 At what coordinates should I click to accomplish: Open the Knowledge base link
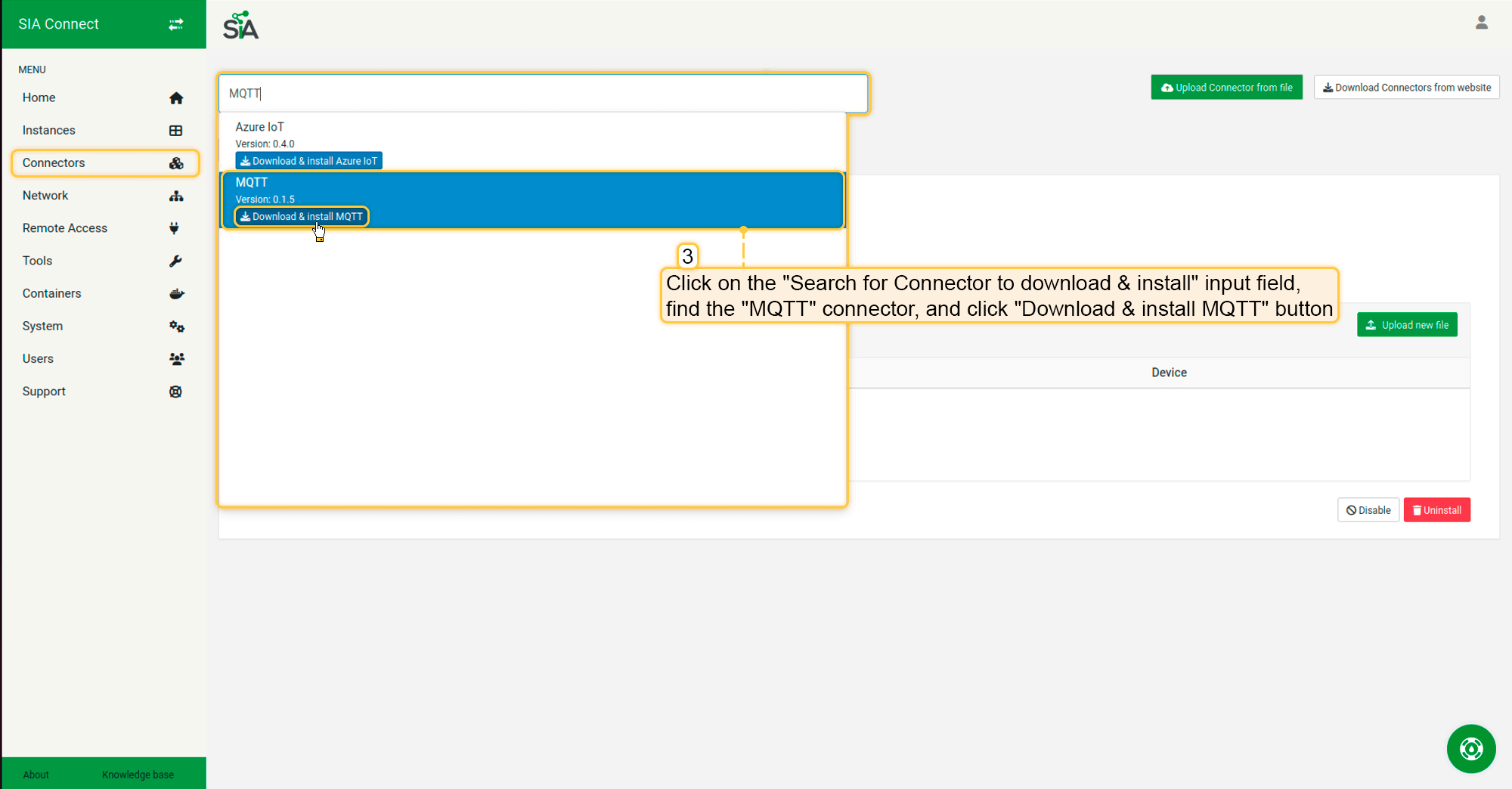138,775
